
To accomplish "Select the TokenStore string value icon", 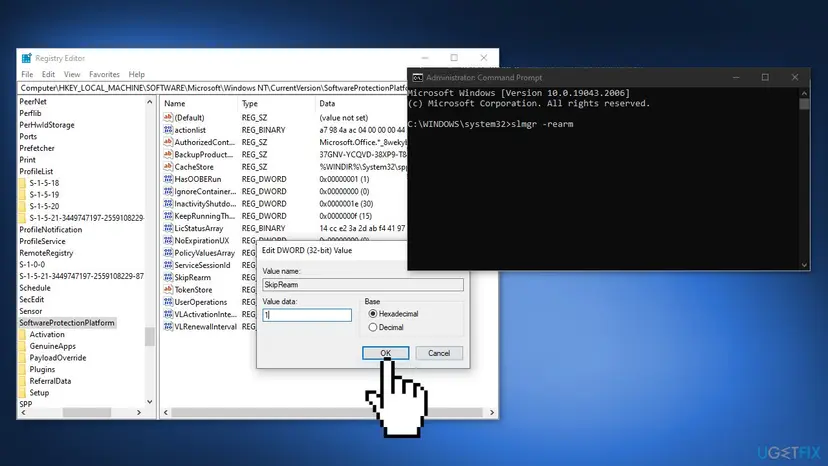I will click(168, 289).
